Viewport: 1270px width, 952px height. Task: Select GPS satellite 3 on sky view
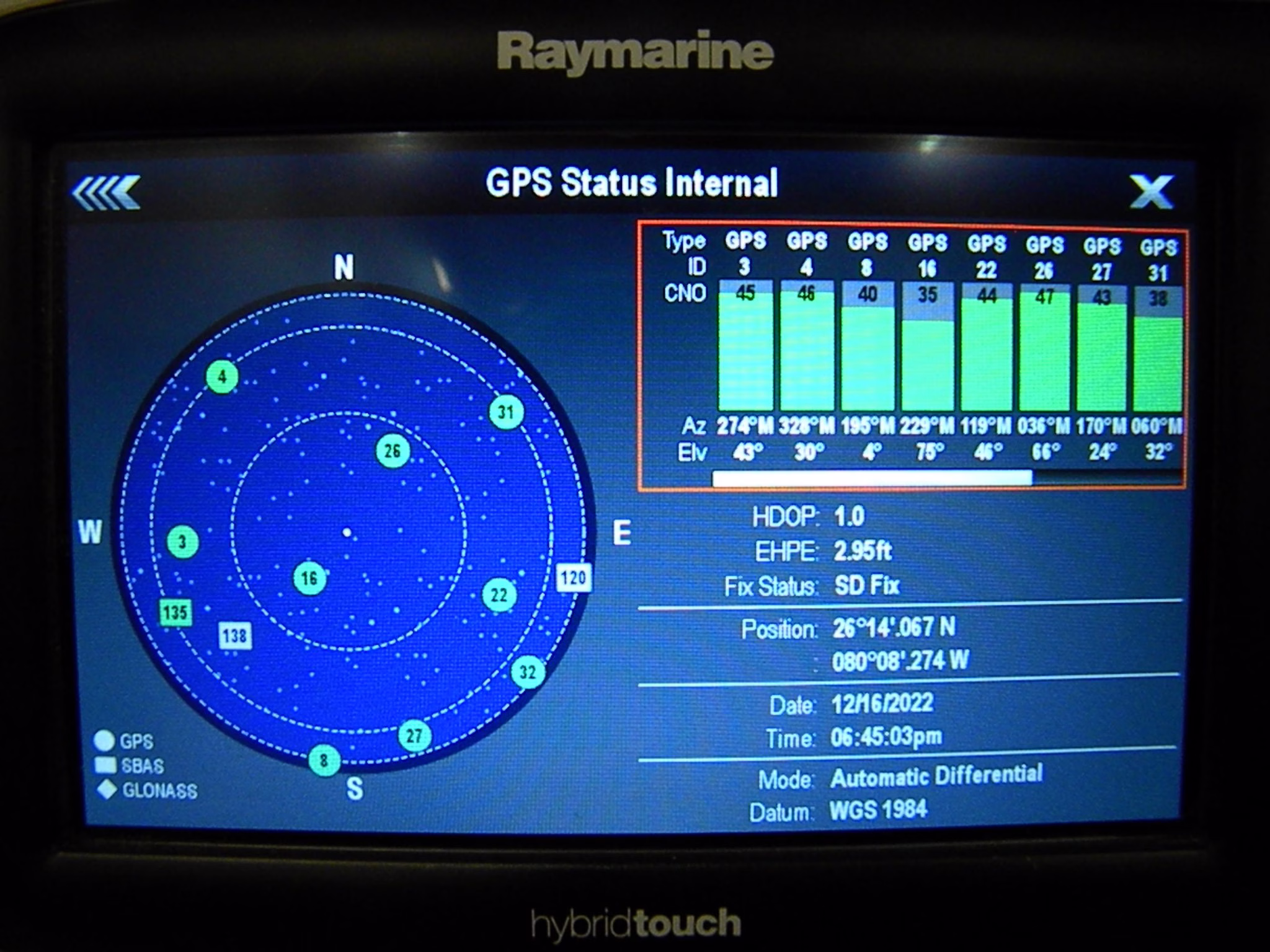pyautogui.click(x=183, y=542)
